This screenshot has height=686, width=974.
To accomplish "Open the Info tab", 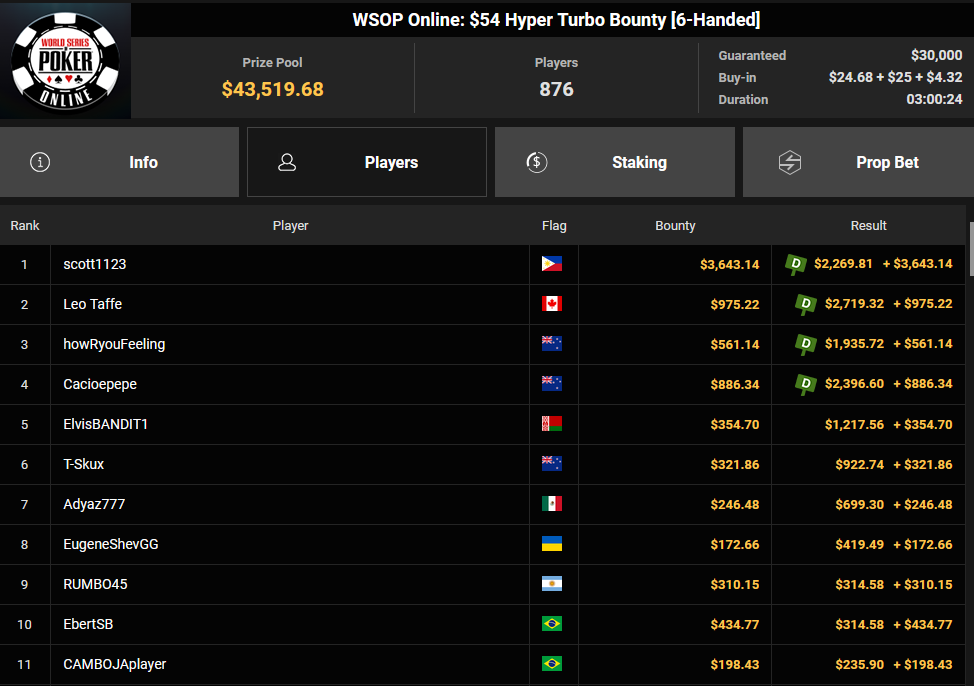I will click(119, 162).
